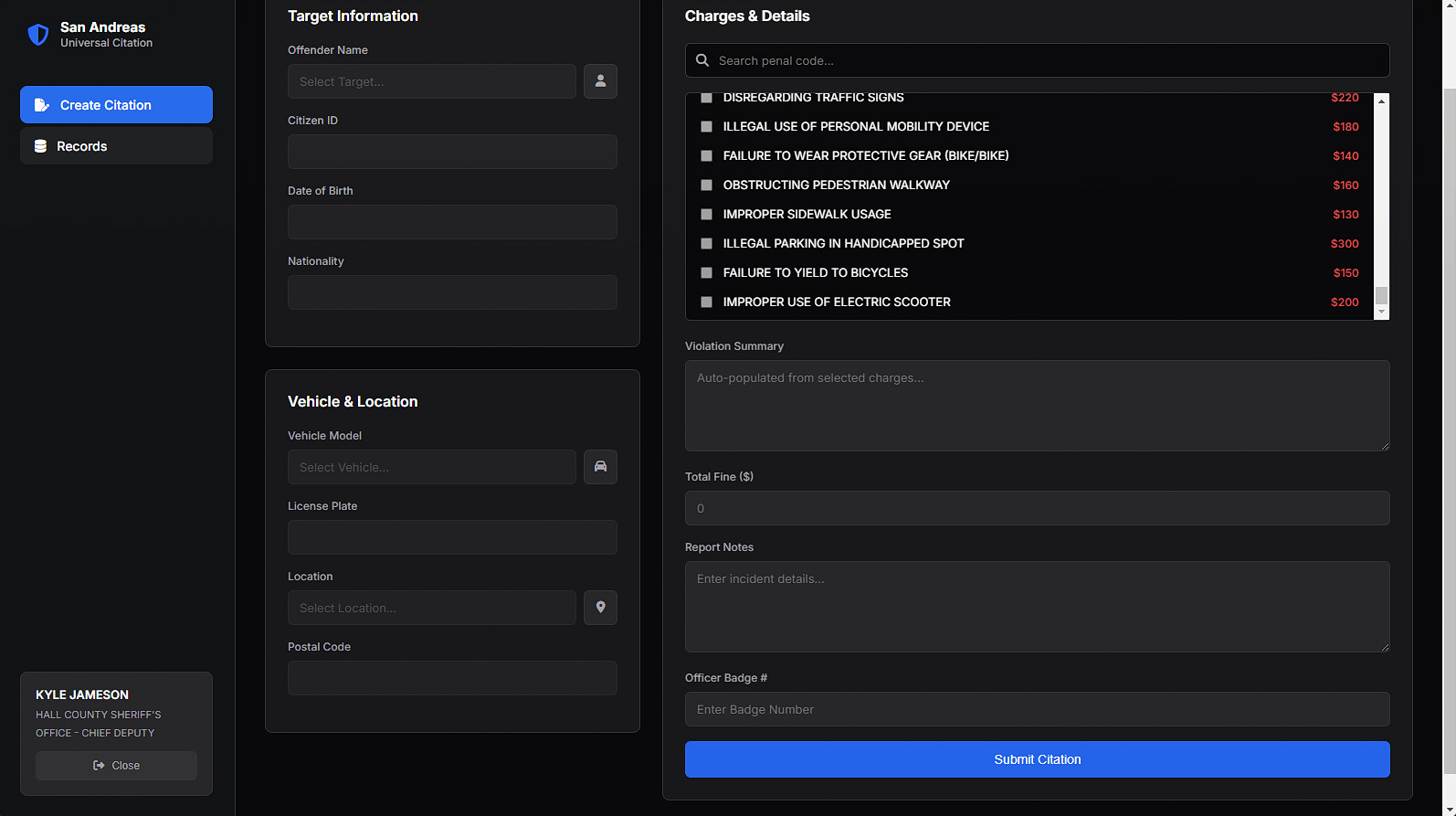Focus the Postal Code input

[452, 678]
